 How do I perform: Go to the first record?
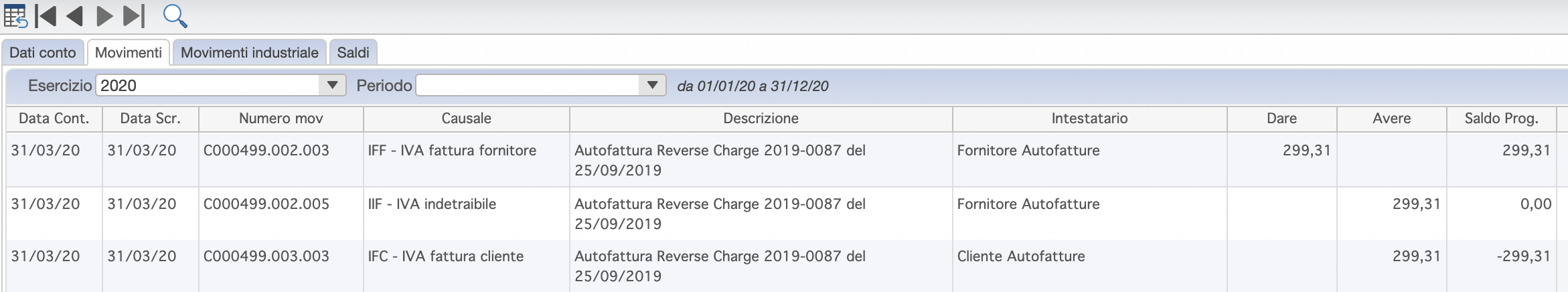coord(46,16)
